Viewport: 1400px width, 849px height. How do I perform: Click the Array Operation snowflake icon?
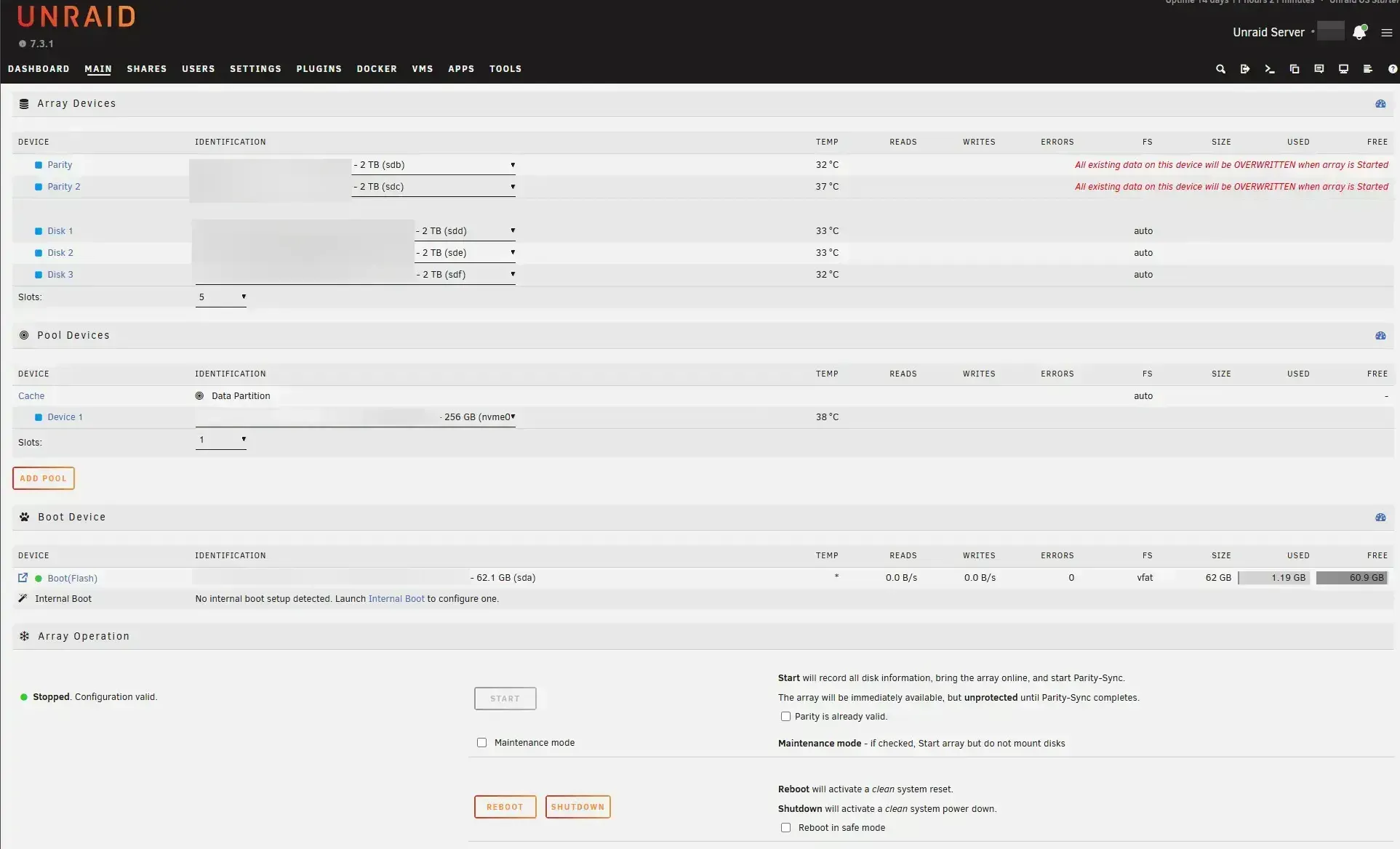pos(24,636)
